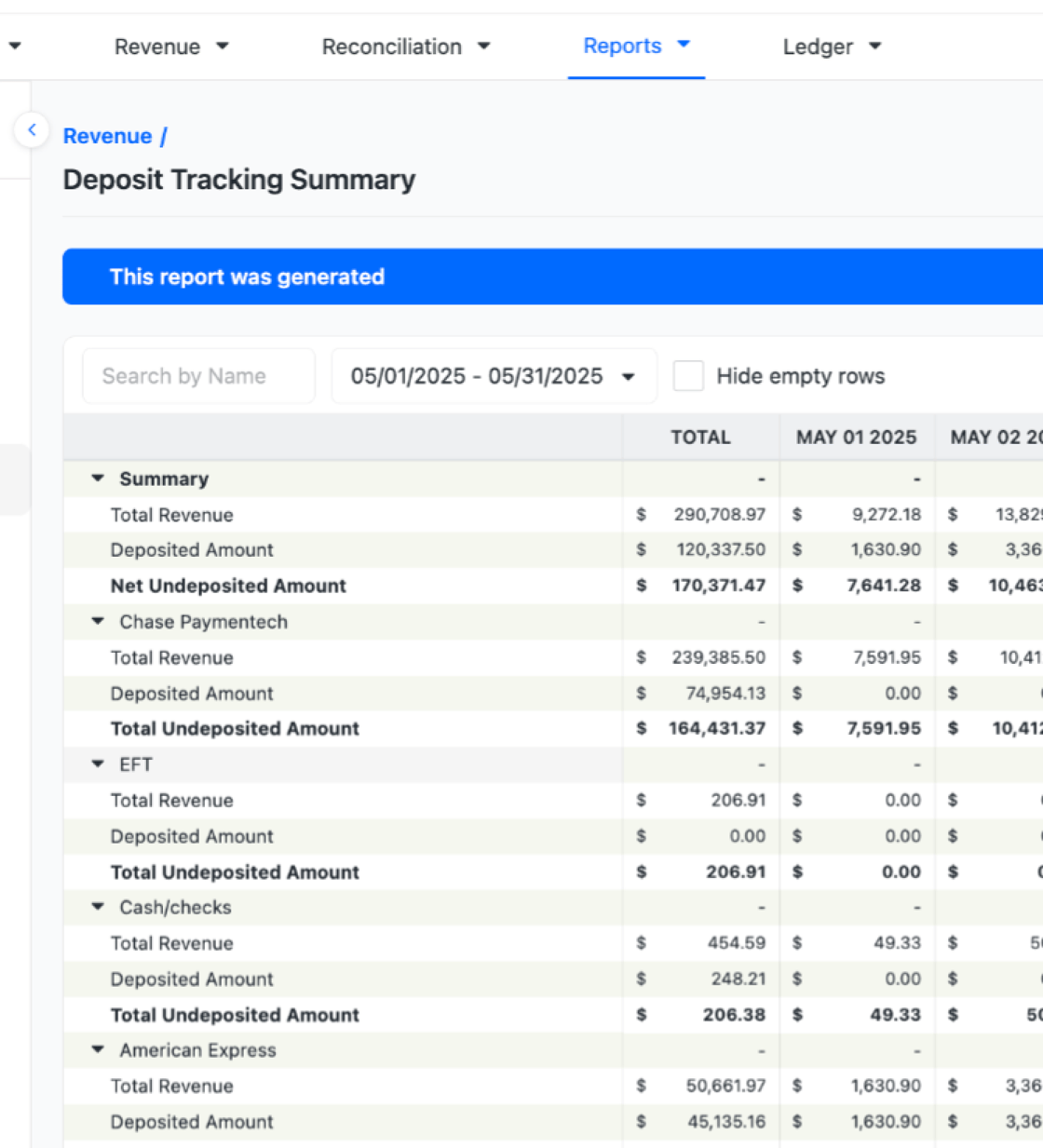This screenshot has width=1043, height=1148.
Task: Click the dropdown arrow beside Reconciliation
Action: 483,47
